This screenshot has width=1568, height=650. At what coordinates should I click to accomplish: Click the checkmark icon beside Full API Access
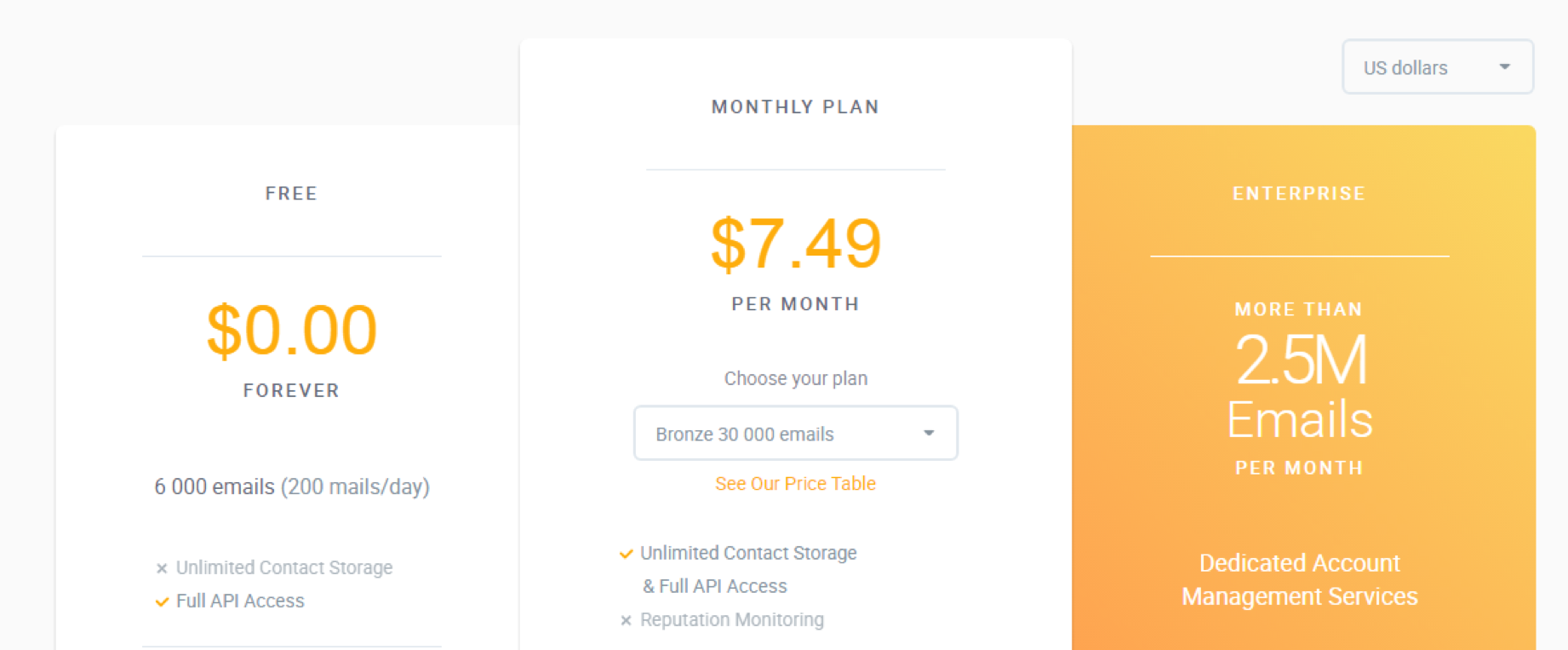(x=162, y=601)
